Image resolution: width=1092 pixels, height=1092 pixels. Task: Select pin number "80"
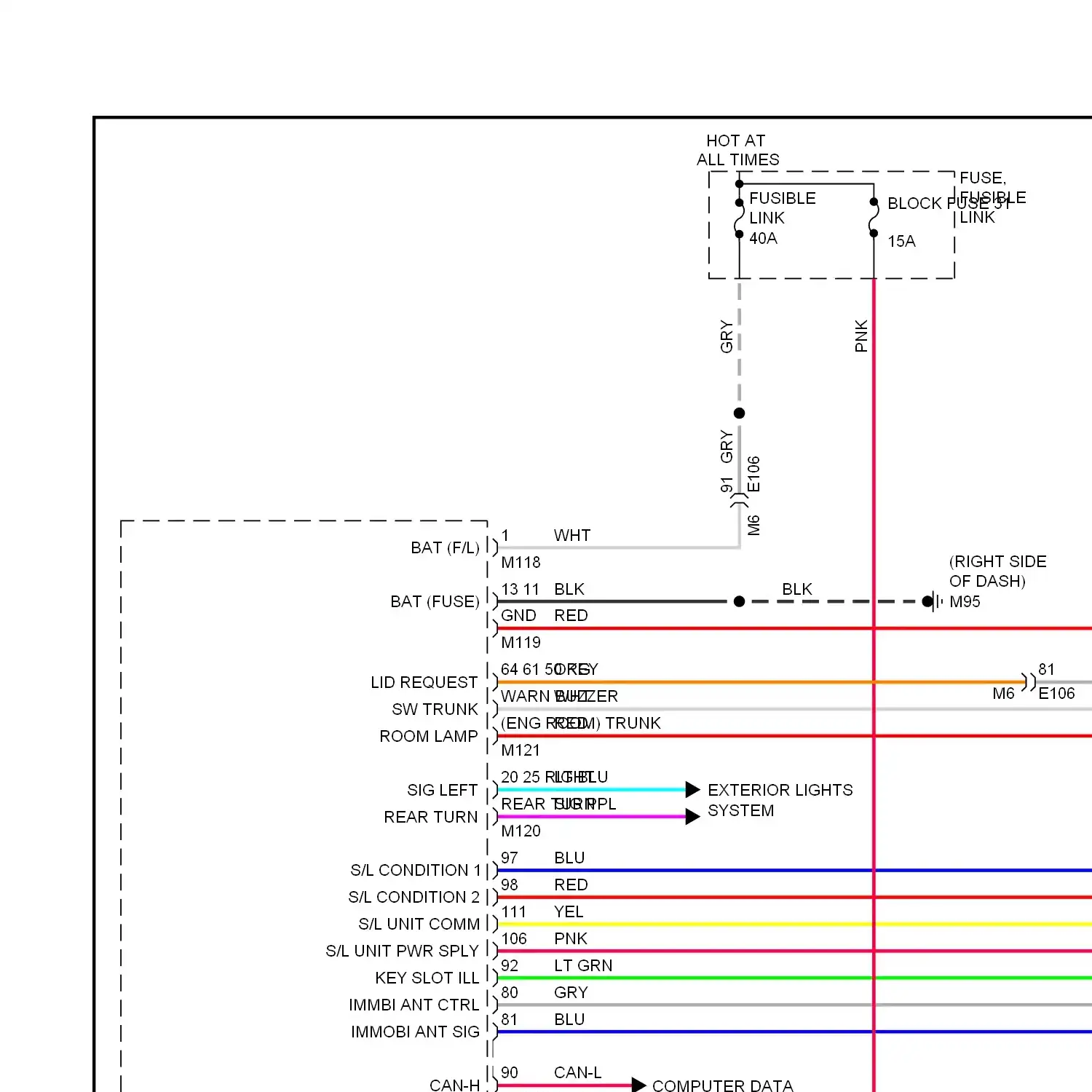point(510,992)
